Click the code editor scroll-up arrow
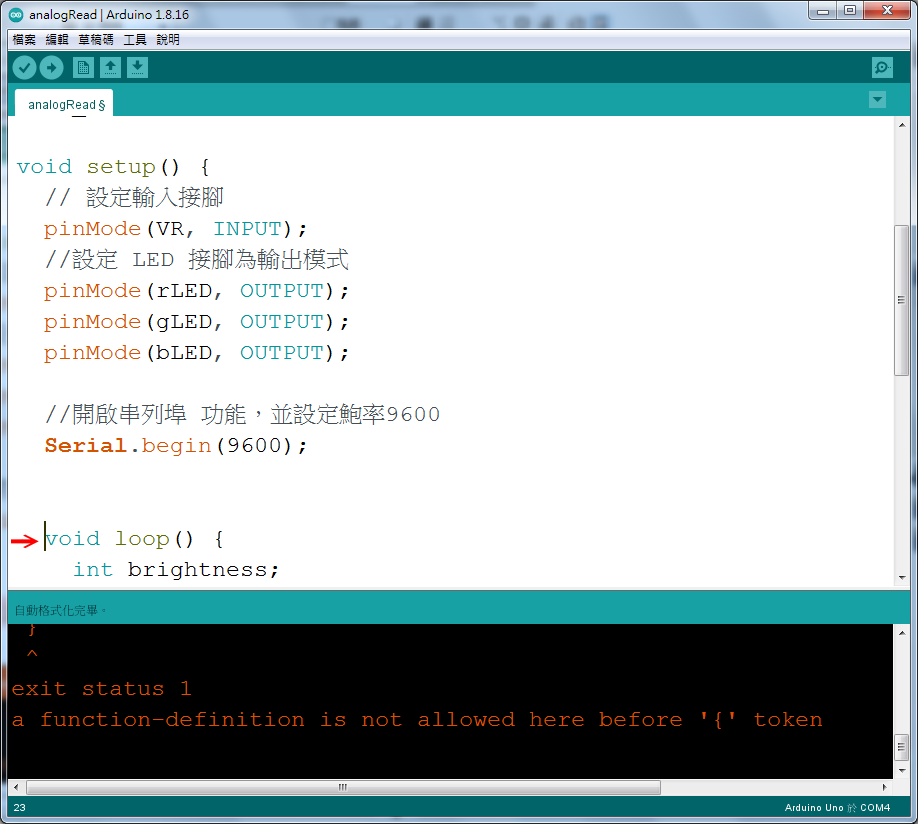The height and width of the screenshot is (824, 918). coord(902,125)
